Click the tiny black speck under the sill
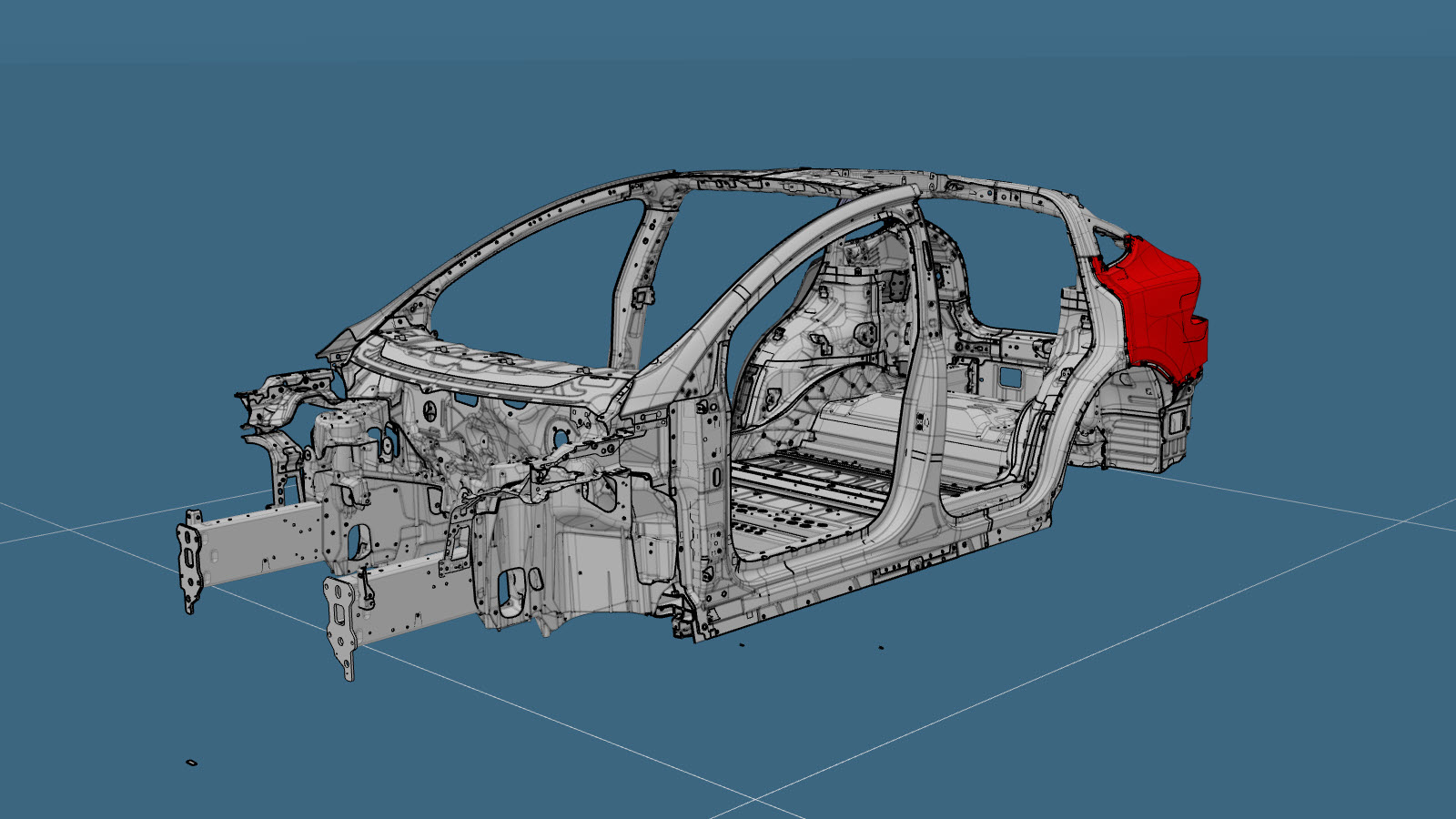 pyautogui.click(x=881, y=648)
